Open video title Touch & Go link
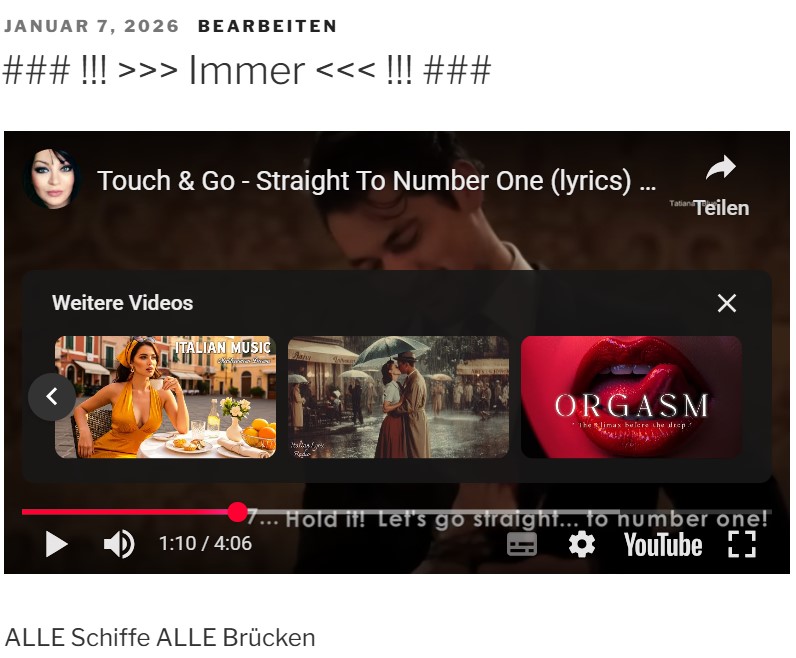 point(376,180)
